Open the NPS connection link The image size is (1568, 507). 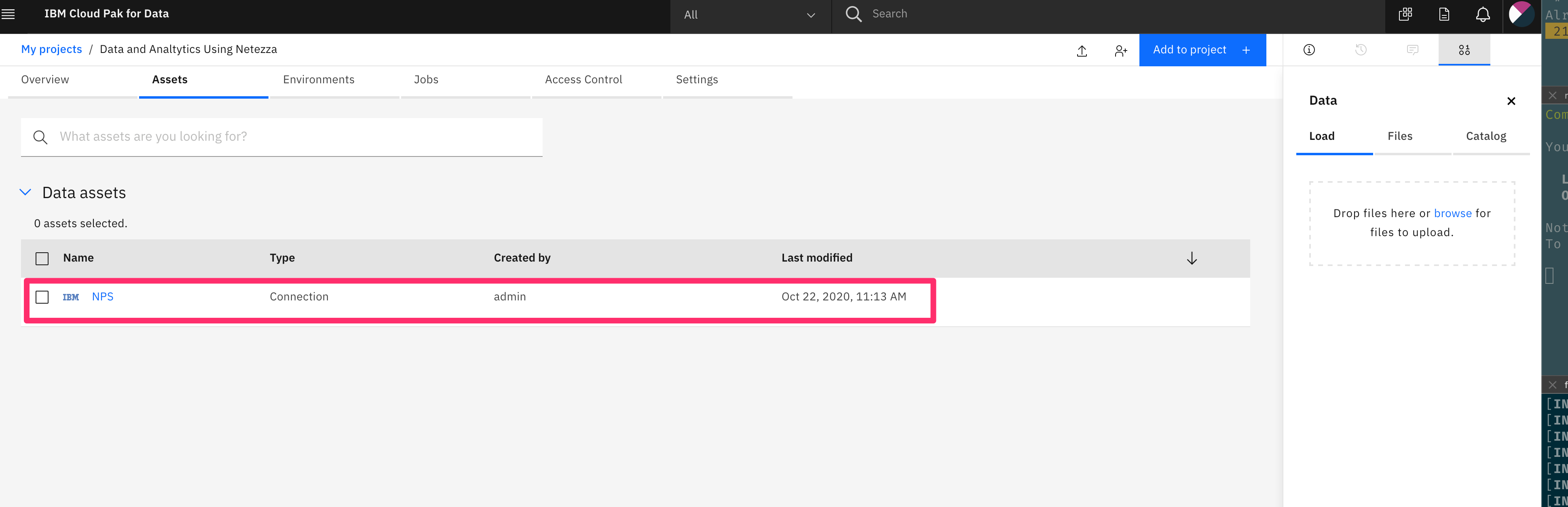[x=102, y=296]
